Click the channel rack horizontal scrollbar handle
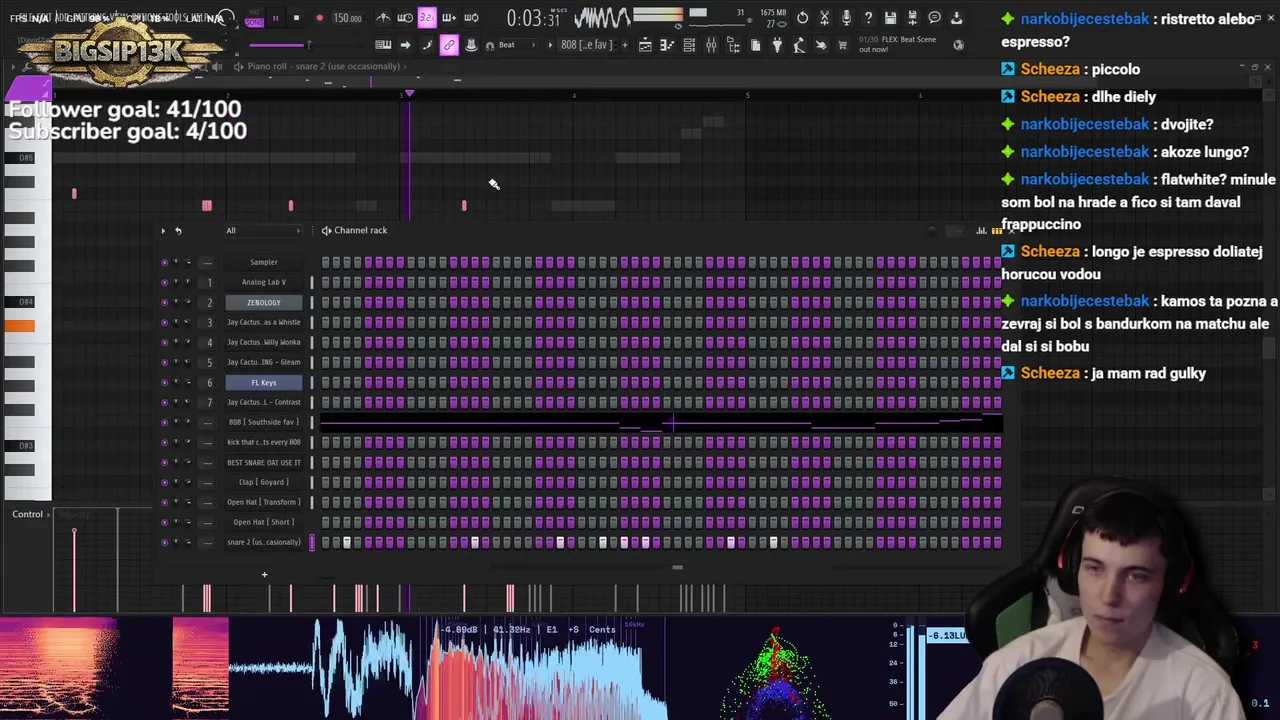The height and width of the screenshot is (720, 1280). 677,567
